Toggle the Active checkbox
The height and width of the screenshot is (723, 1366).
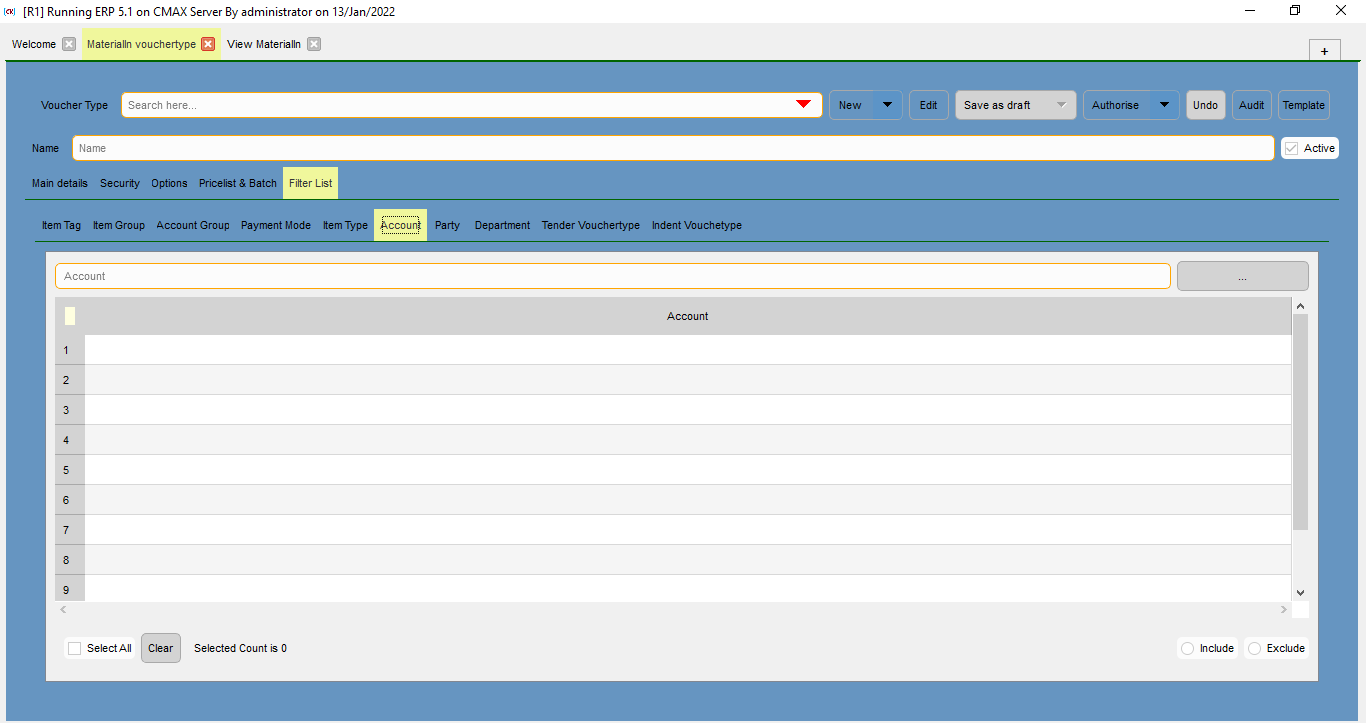click(1292, 148)
